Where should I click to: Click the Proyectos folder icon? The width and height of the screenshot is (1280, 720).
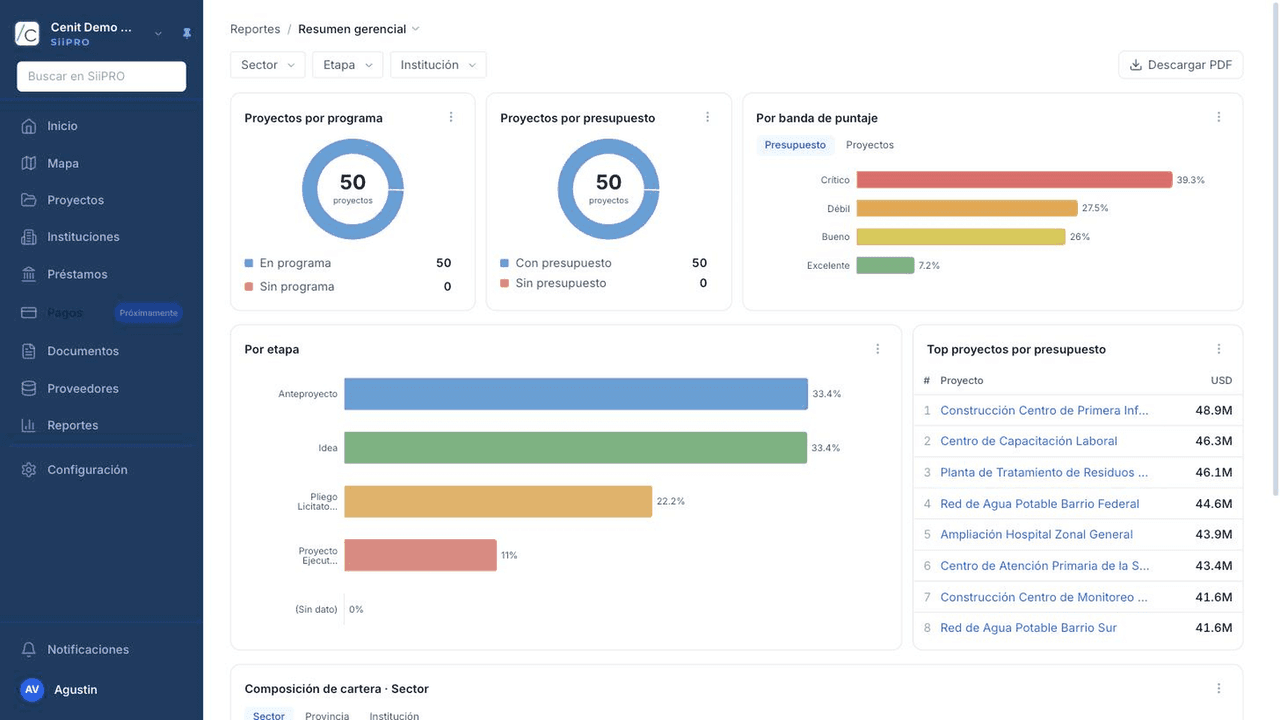[29, 200]
